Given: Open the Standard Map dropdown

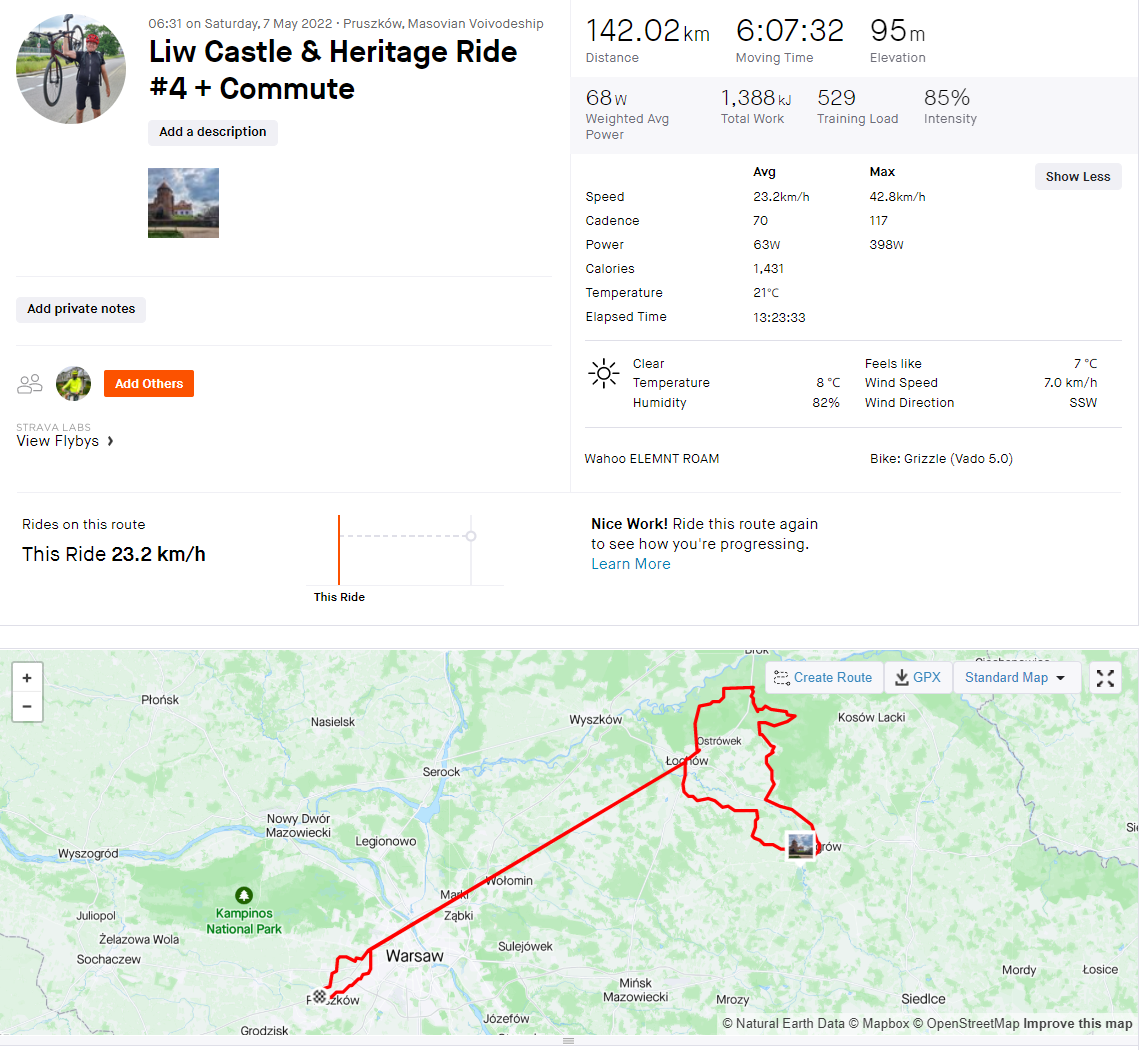Looking at the screenshot, I should (1016, 678).
